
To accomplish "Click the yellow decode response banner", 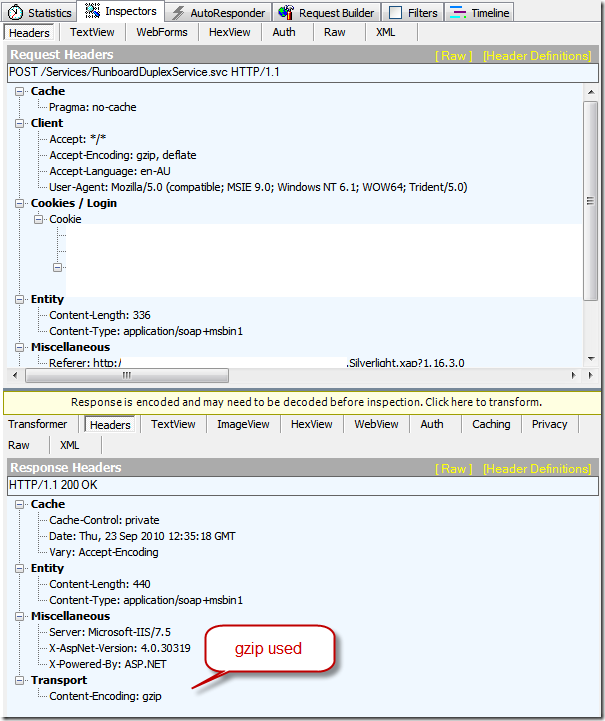I will [302, 402].
